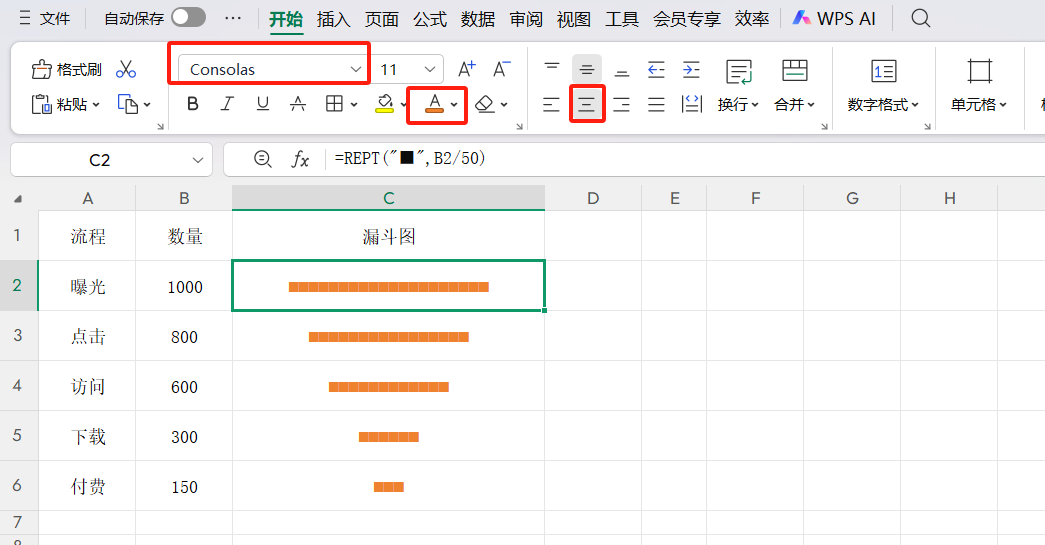Select cell B3 containing 800
1045x545 pixels.
(x=184, y=337)
